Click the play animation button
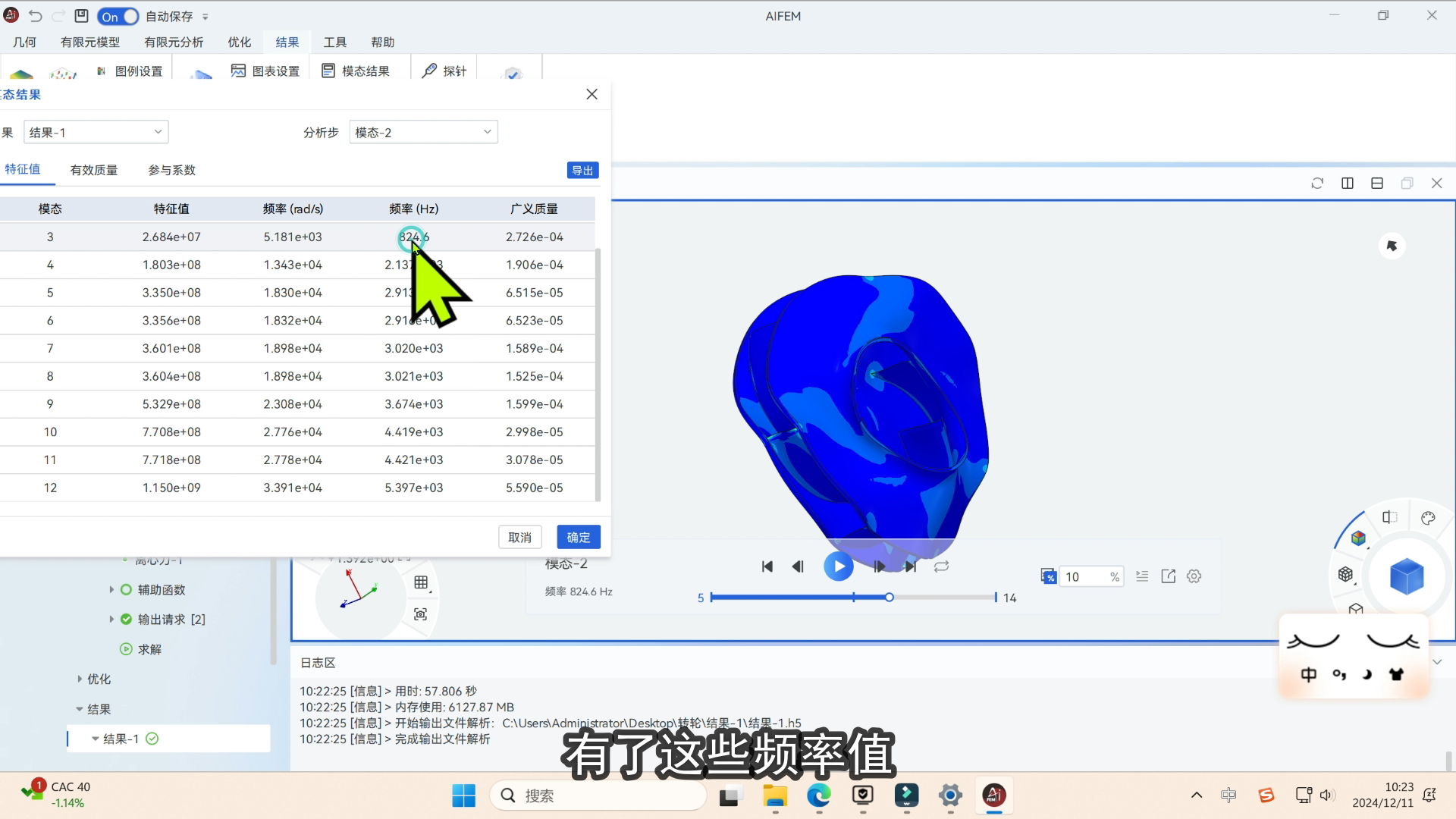The height and width of the screenshot is (819, 1456). [838, 566]
